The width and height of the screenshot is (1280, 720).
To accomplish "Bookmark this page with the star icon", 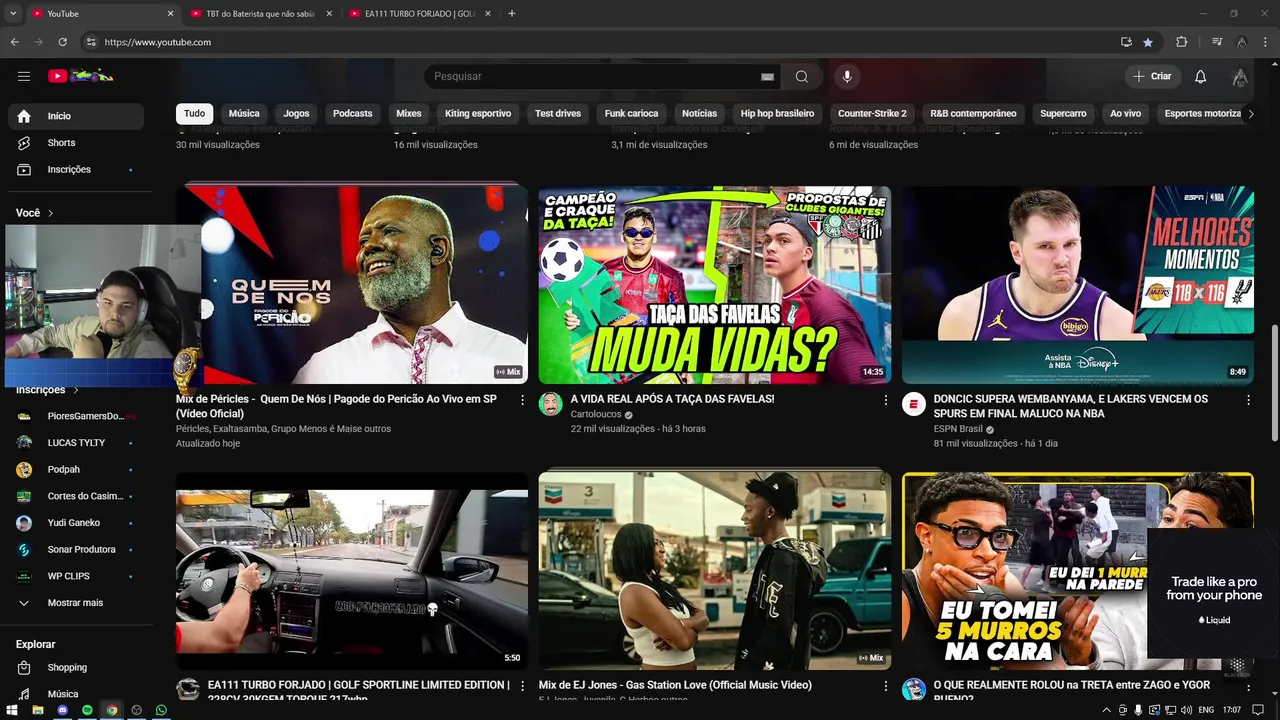I will [1148, 42].
